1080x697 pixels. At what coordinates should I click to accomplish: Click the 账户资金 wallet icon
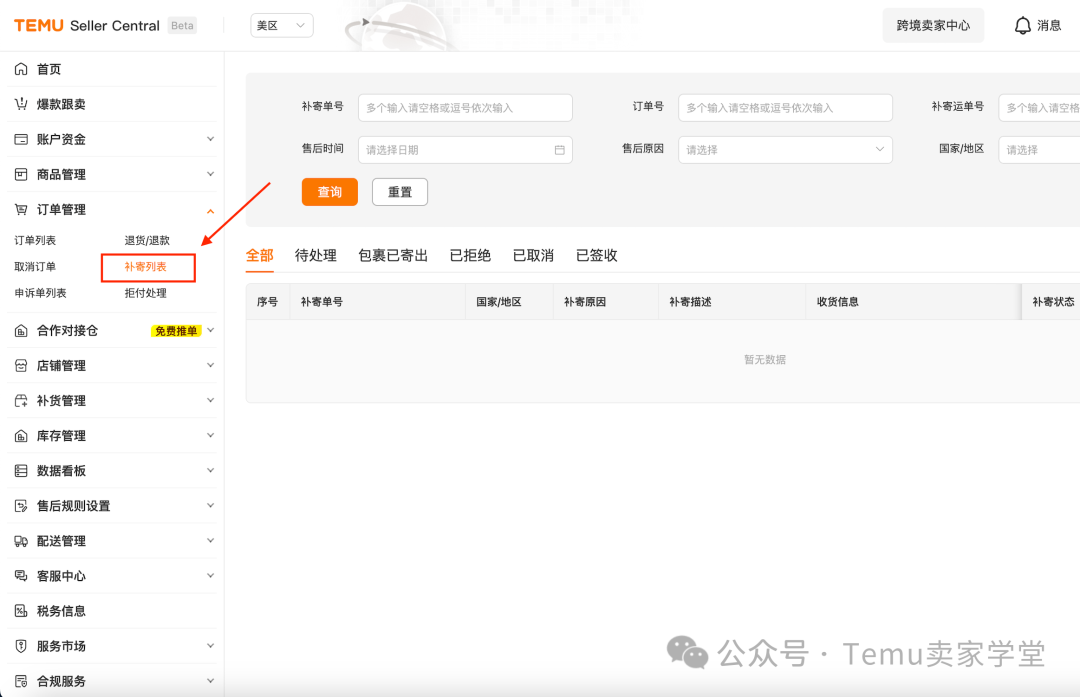[x=21, y=139]
